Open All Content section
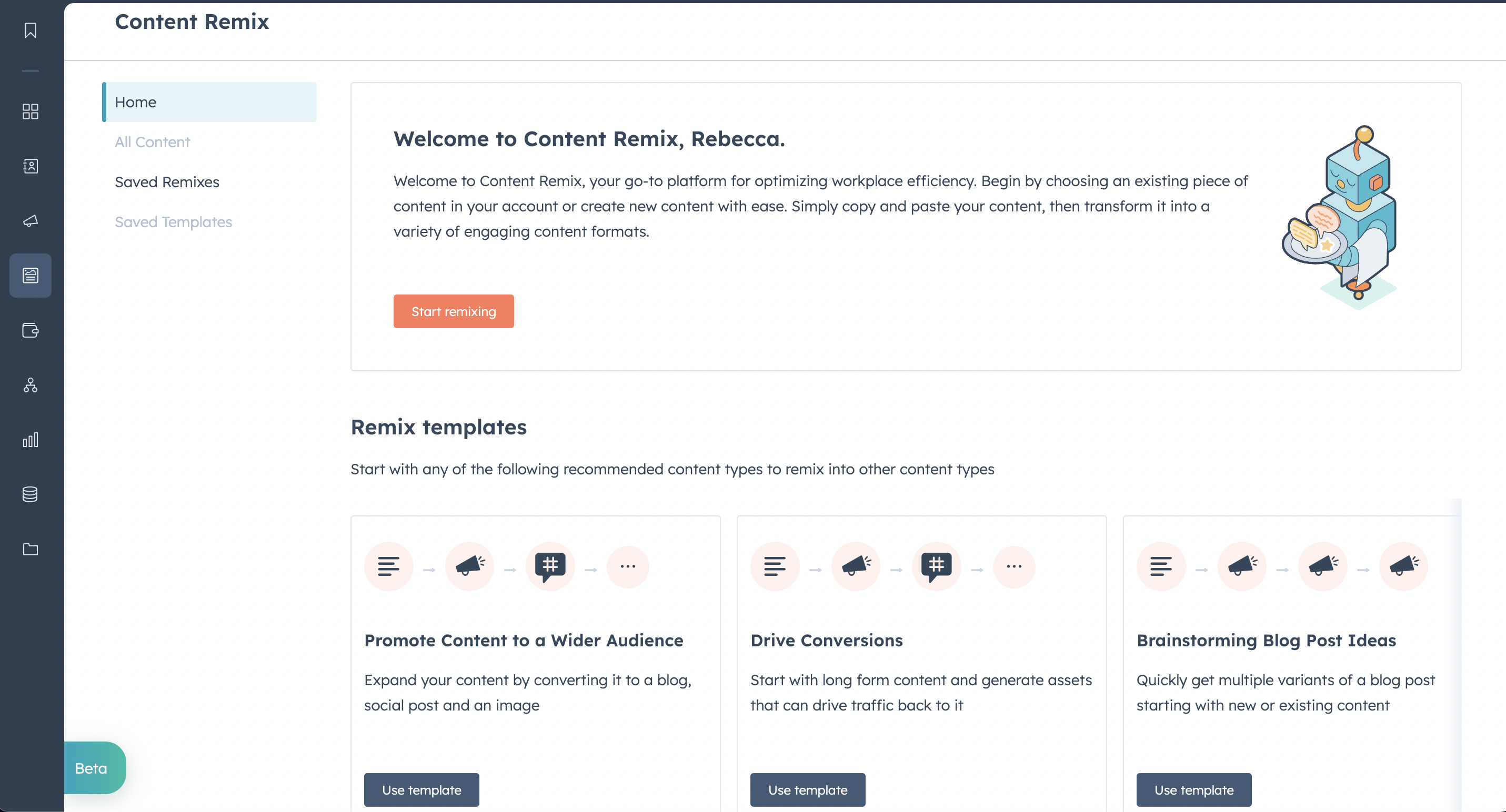 click(x=153, y=141)
